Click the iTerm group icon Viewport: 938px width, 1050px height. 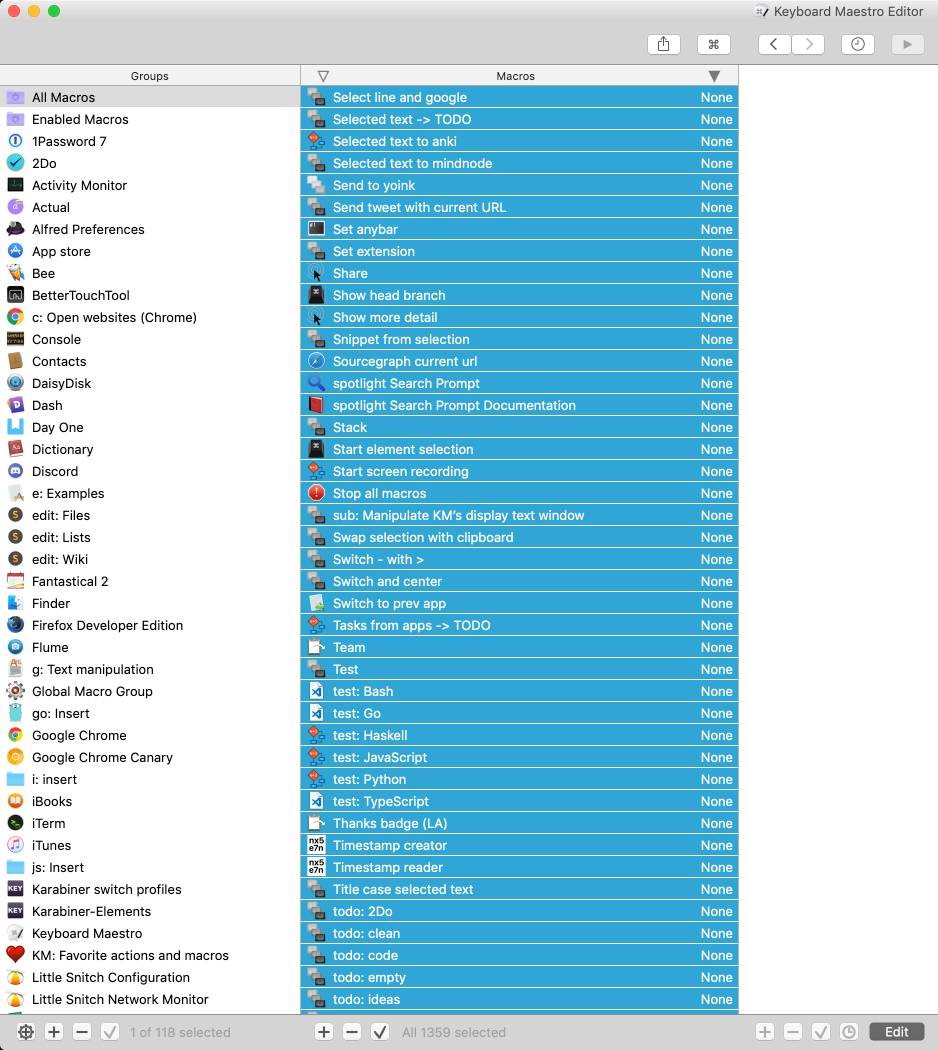coord(15,823)
